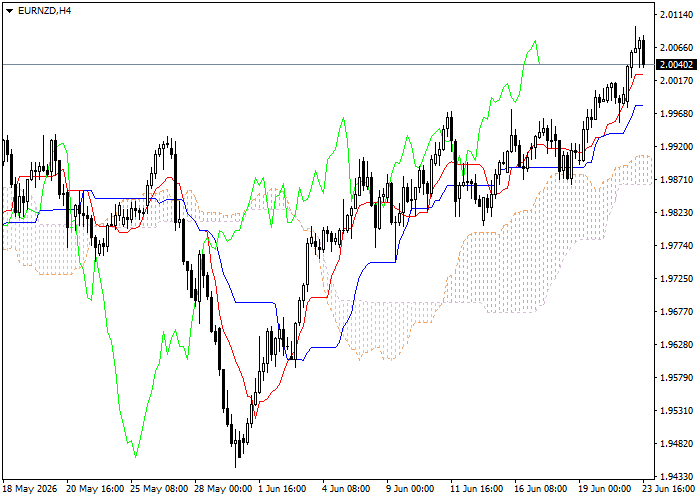Click the 20 May 16:00 time label

(95, 489)
